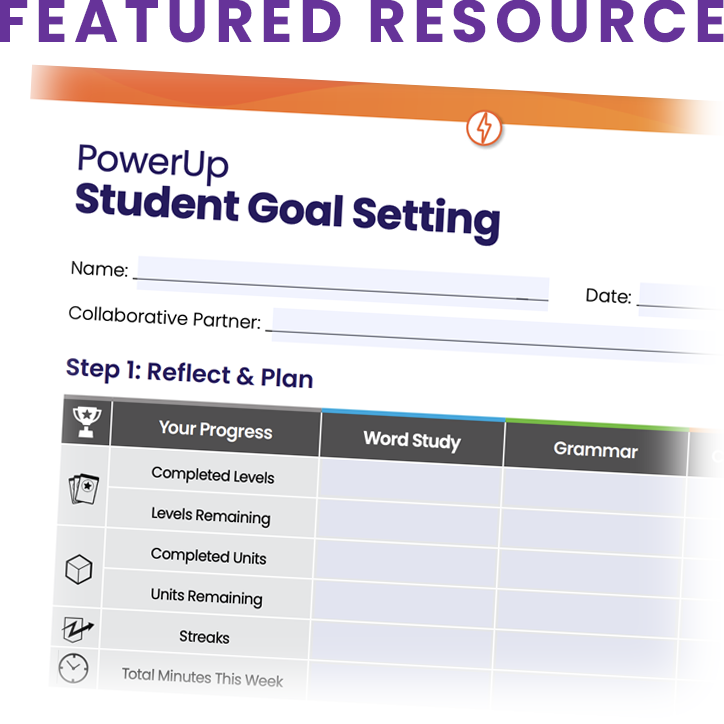
Task: Click into the Name field
Action: pos(343,283)
